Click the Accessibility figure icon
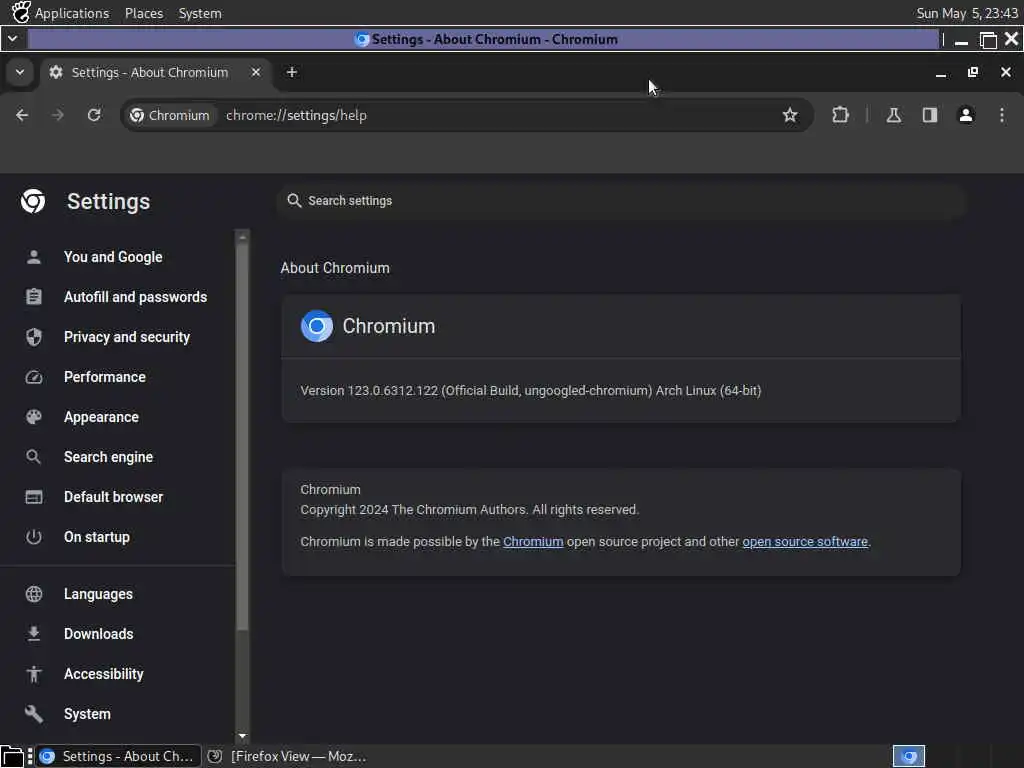The height and width of the screenshot is (768, 1024). [x=34, y=674]
